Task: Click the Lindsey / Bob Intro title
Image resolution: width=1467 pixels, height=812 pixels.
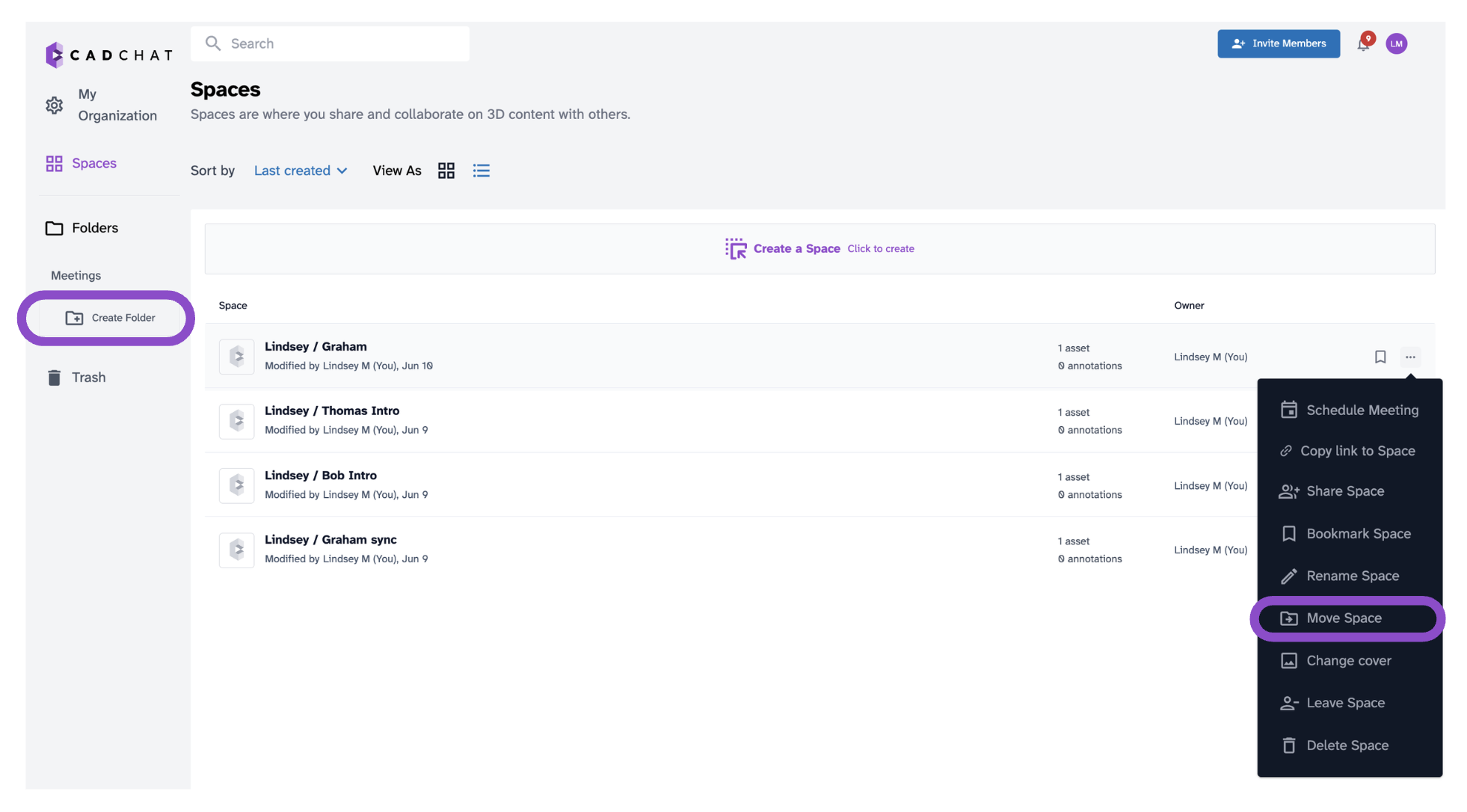Action: coord(321,475)
